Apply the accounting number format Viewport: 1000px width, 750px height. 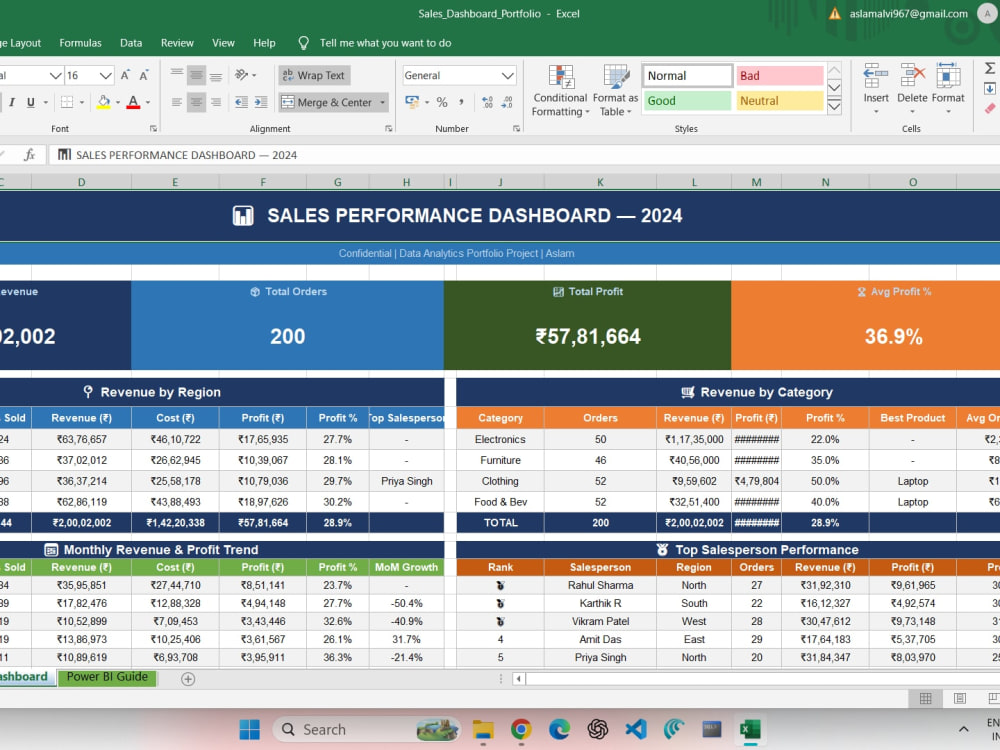[x=412, y=102]
